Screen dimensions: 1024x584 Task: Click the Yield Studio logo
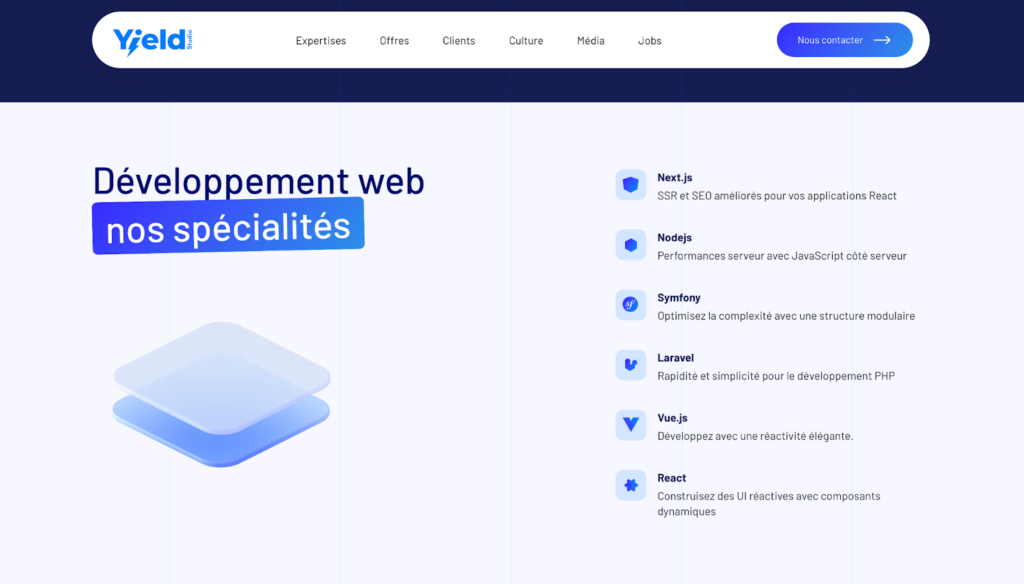pyautogui.click(x=152, y=40)
